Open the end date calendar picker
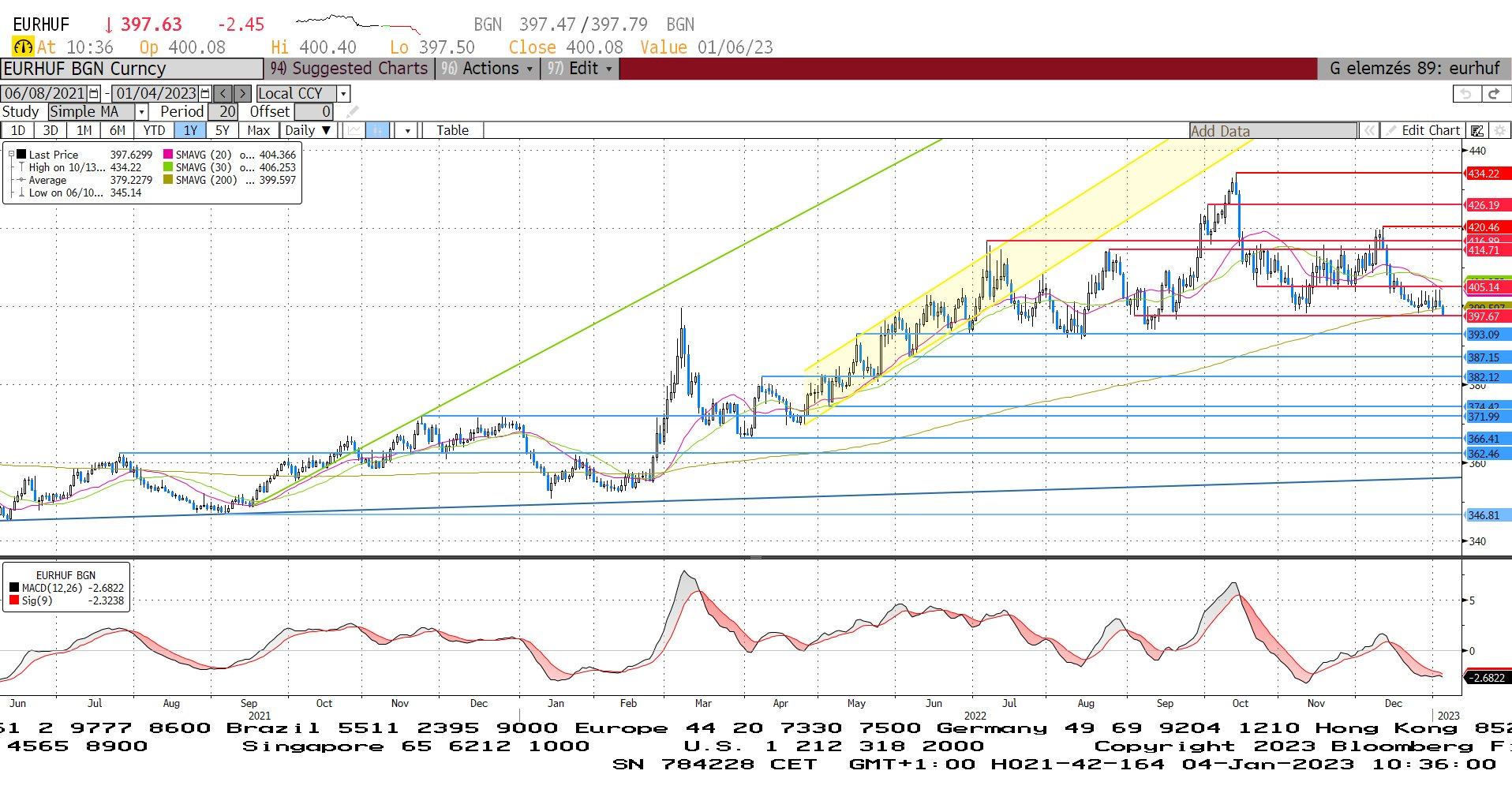Screen dimensions: 1512x808 pos(205,93)
